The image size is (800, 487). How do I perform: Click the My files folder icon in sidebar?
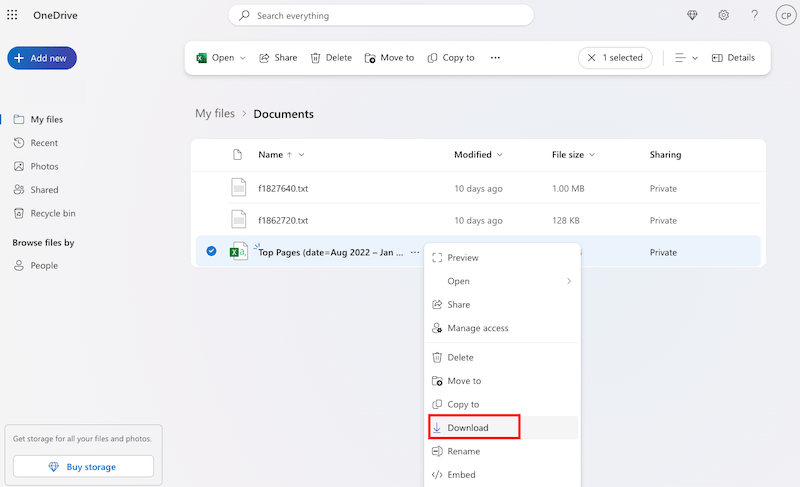[x=19, y=119]
